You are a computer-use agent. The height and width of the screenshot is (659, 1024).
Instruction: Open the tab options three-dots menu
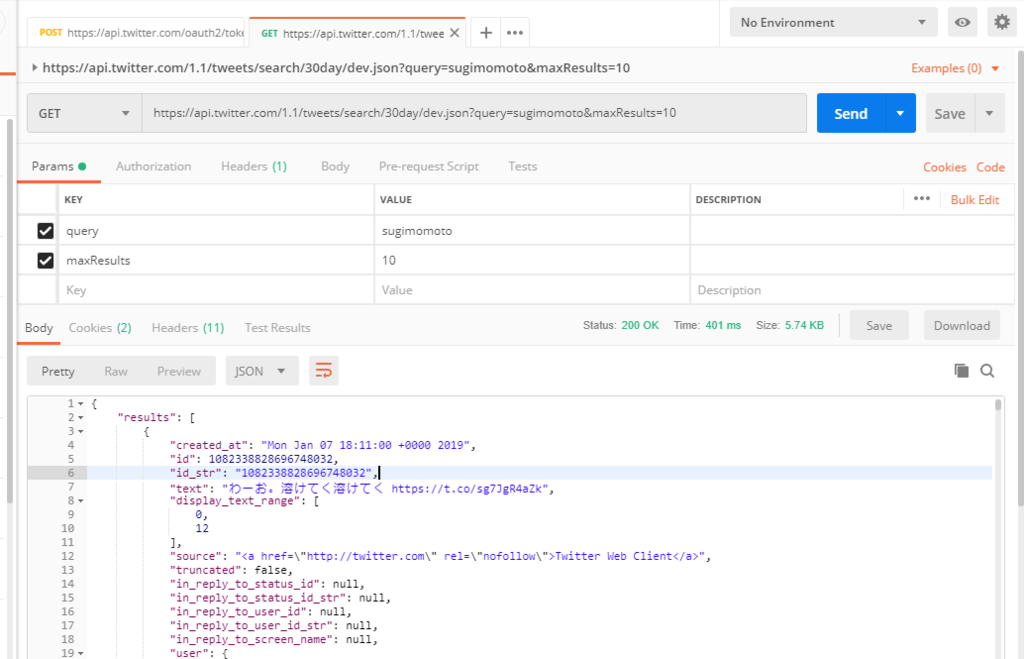pyautogui.click(x=515, y=33)
